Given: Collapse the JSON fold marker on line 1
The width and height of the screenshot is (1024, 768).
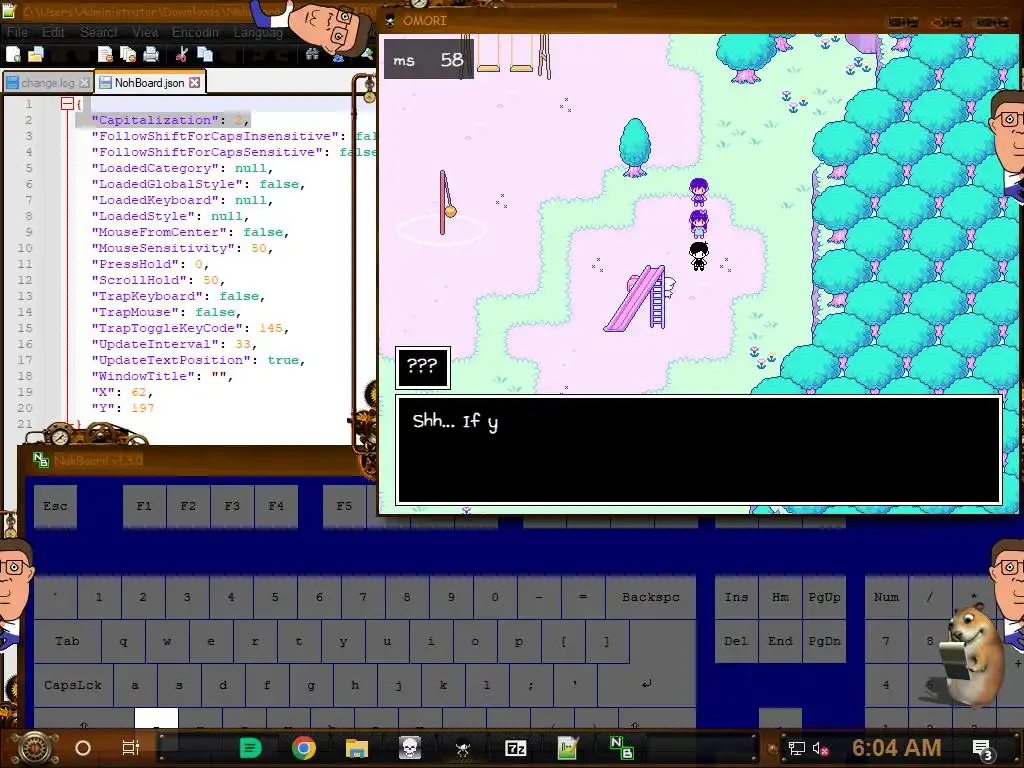Looking at the screenshot, I should [67, 103].
